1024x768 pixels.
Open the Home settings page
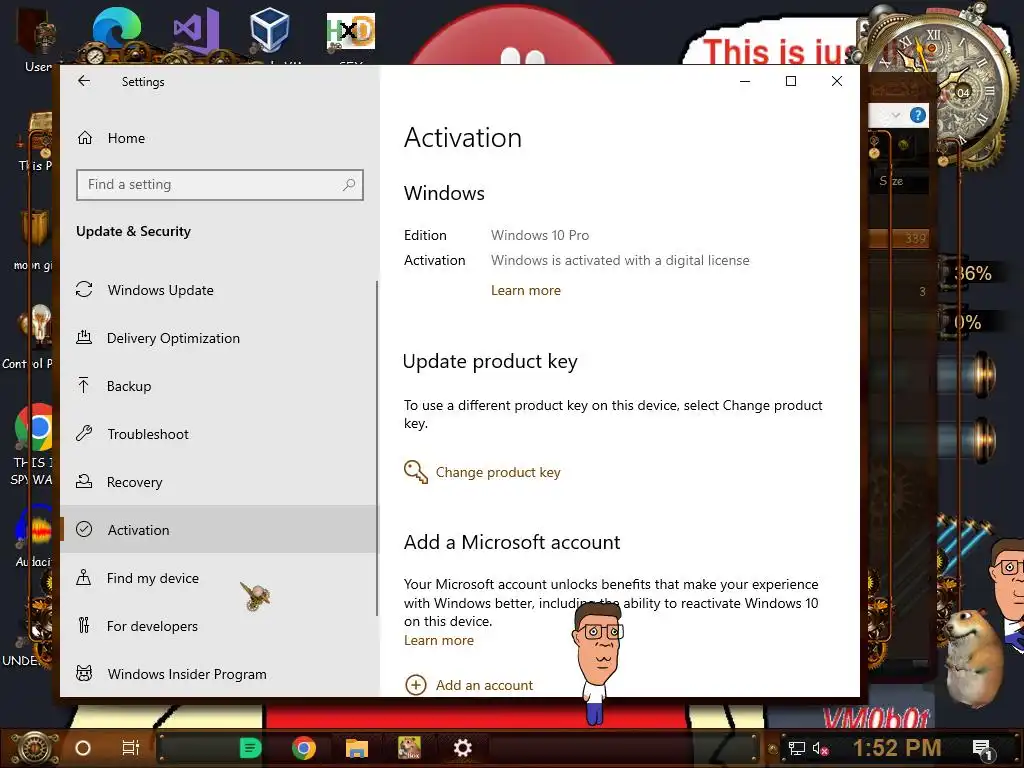tap(126, 138)
